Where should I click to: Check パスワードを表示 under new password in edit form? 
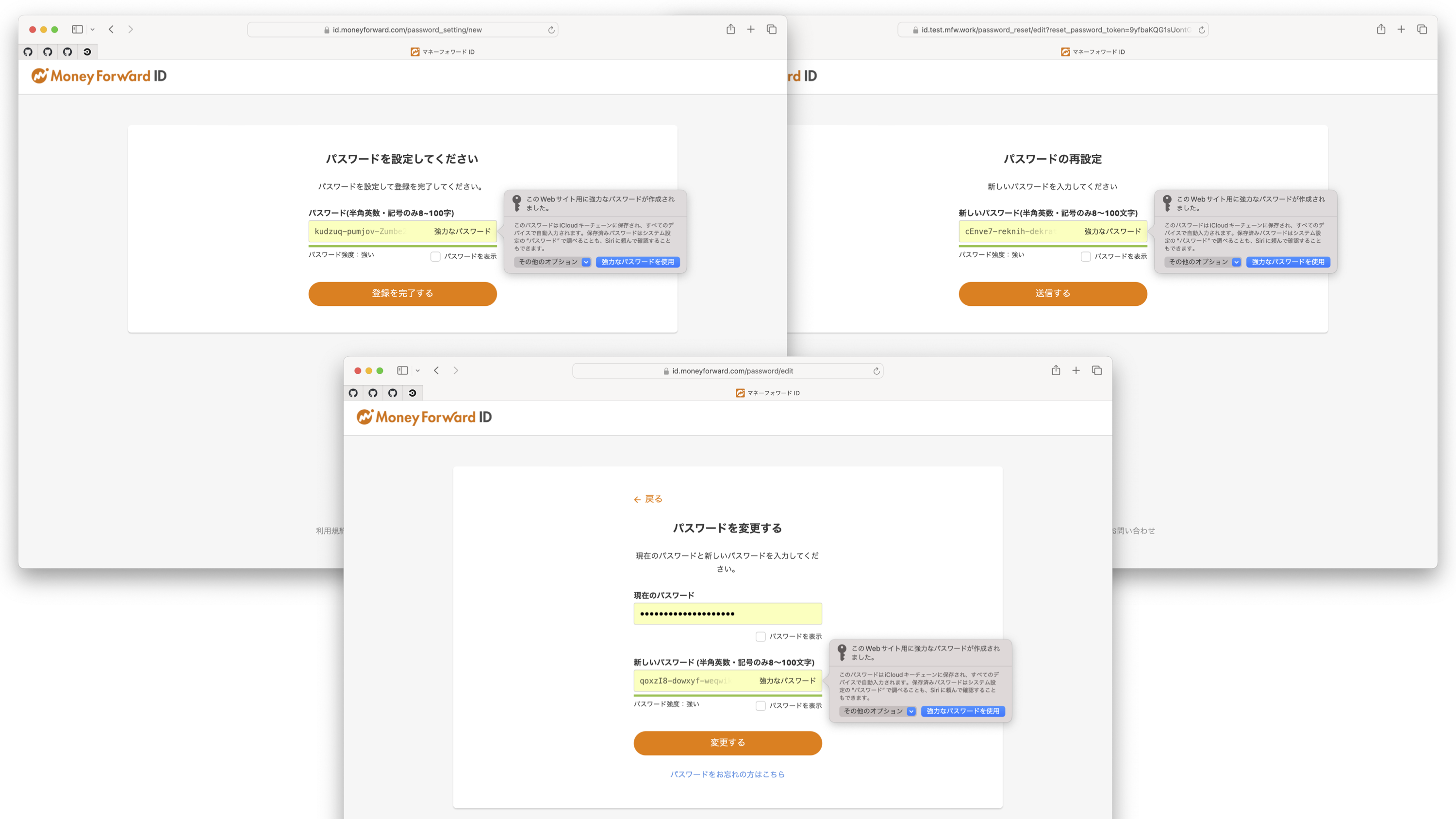[x=761, y=706]
